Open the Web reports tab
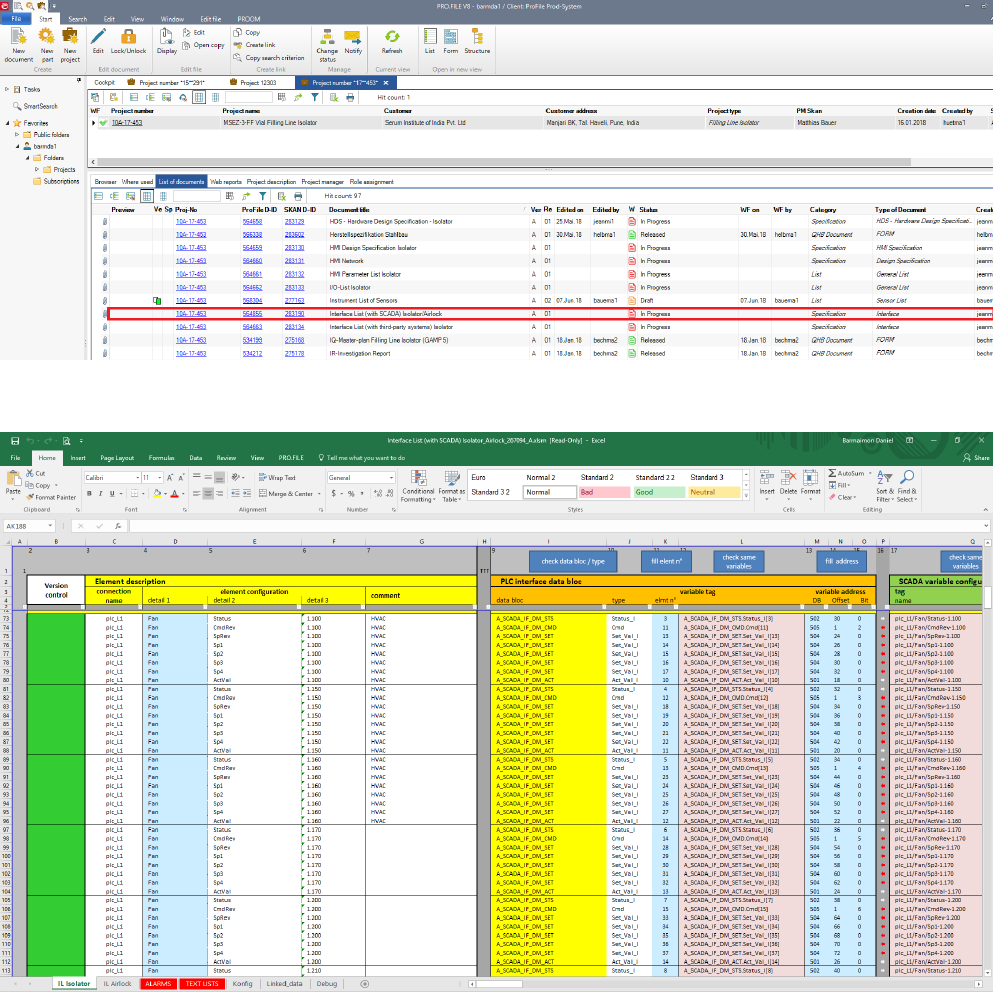Viewport: 993px width, 992px height. (225, 182)
